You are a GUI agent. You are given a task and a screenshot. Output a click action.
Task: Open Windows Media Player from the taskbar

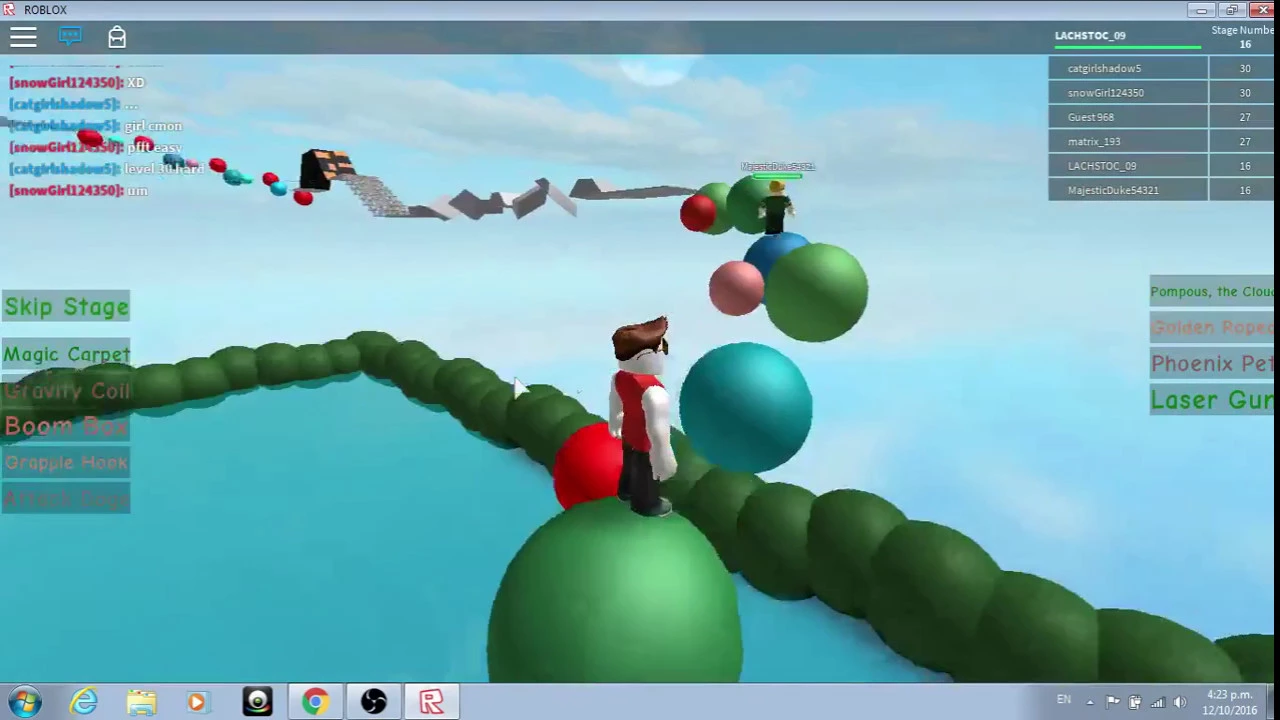(x=197, y=702)
